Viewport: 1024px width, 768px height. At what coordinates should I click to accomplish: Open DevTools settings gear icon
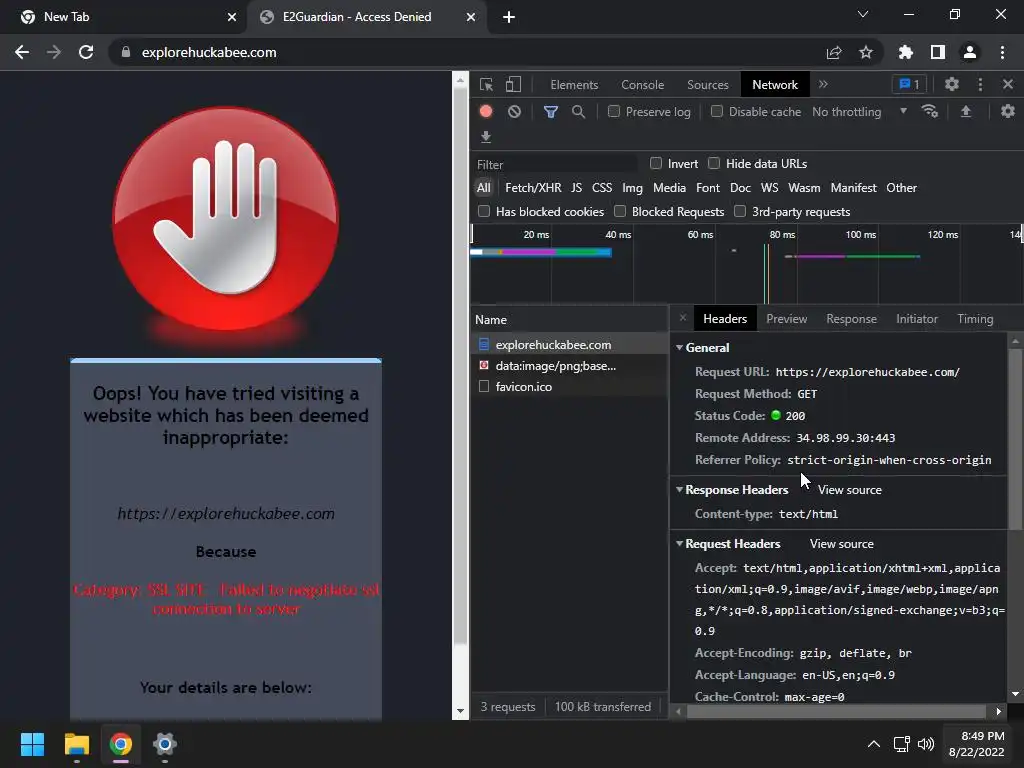tap(952, 84)
